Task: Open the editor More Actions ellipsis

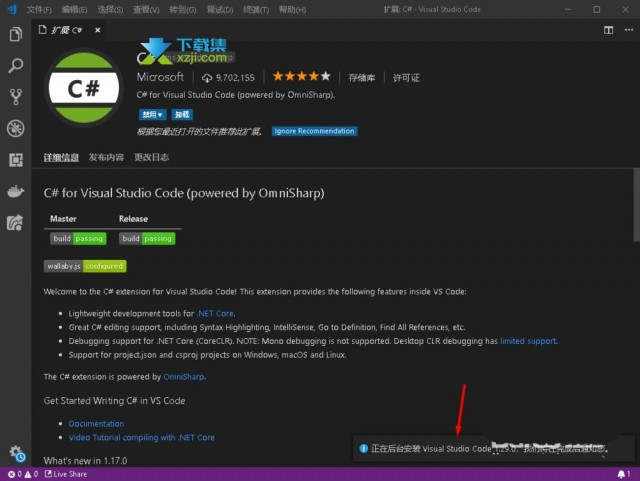Action: 629,30
